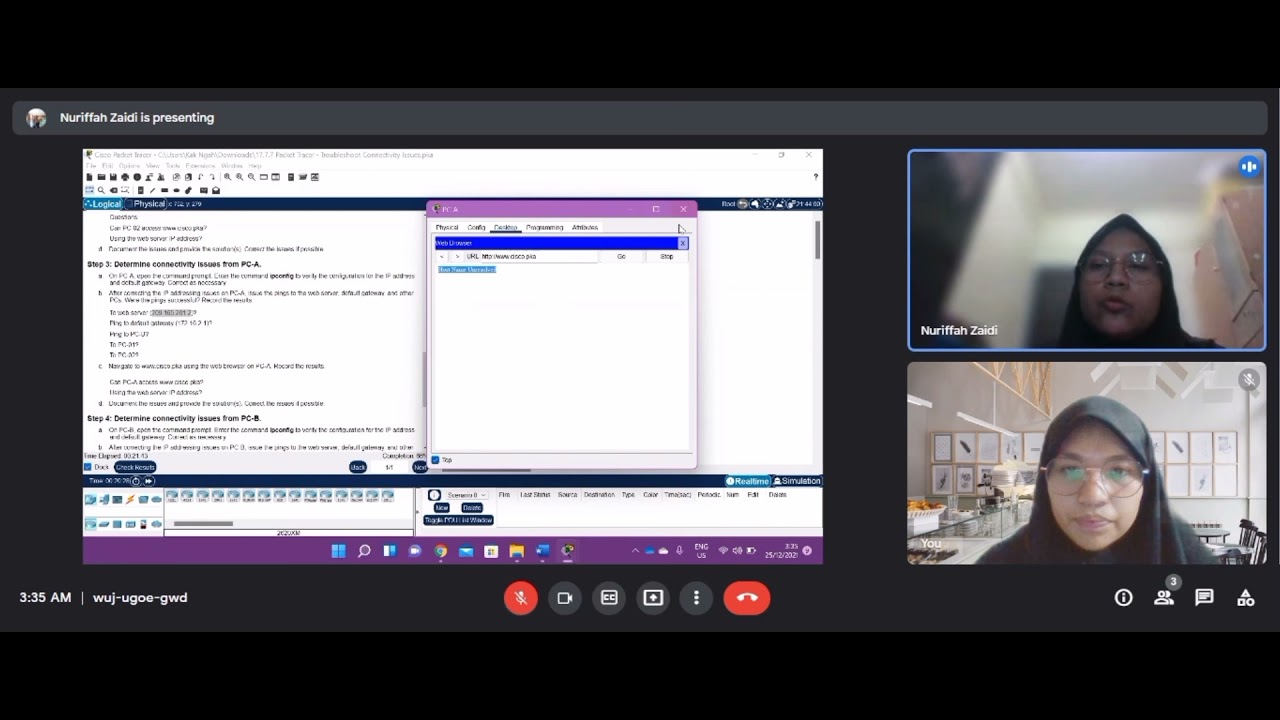This screenshot has width=1280, height=720.
Task: Click Toggle PDU List Window button
Action: 459,520
